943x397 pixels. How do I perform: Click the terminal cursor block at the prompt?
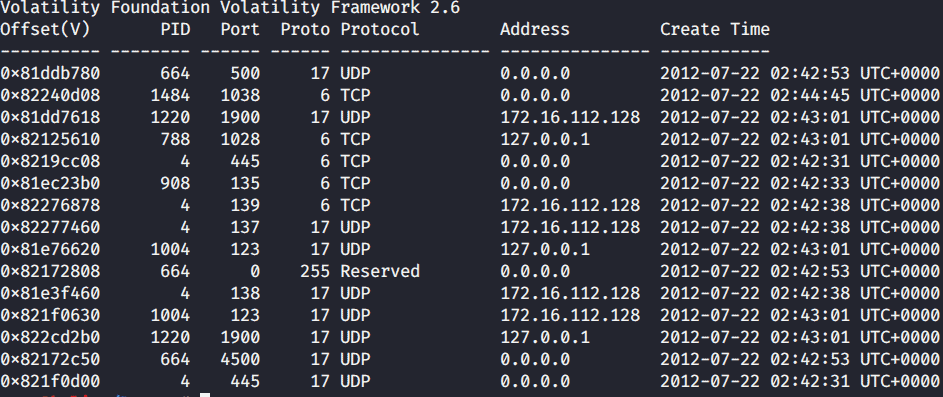click(205, 395)
